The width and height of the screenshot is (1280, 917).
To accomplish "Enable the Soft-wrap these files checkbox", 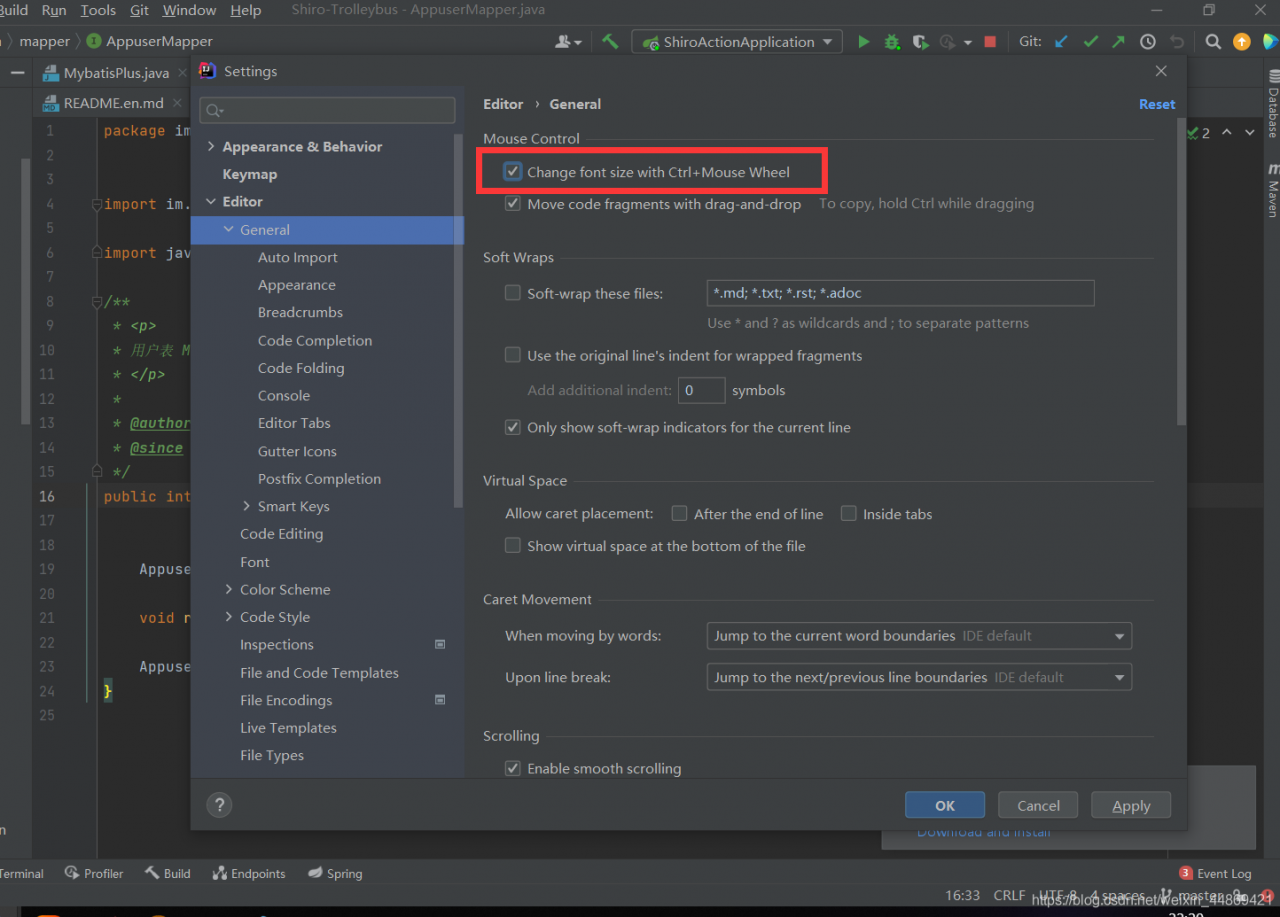I will click(x=513, y=293).
